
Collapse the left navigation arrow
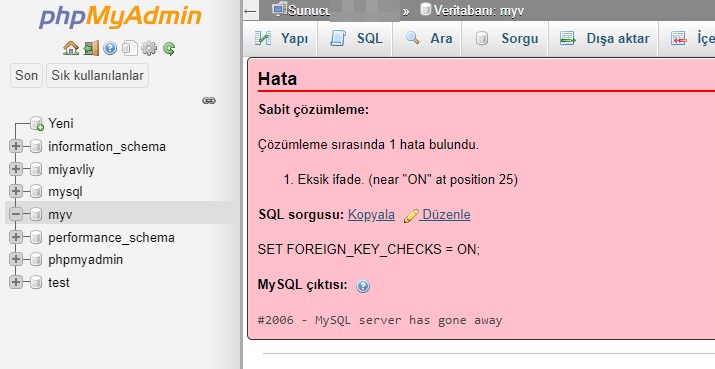pyautogui.click(x=250, y=11)
